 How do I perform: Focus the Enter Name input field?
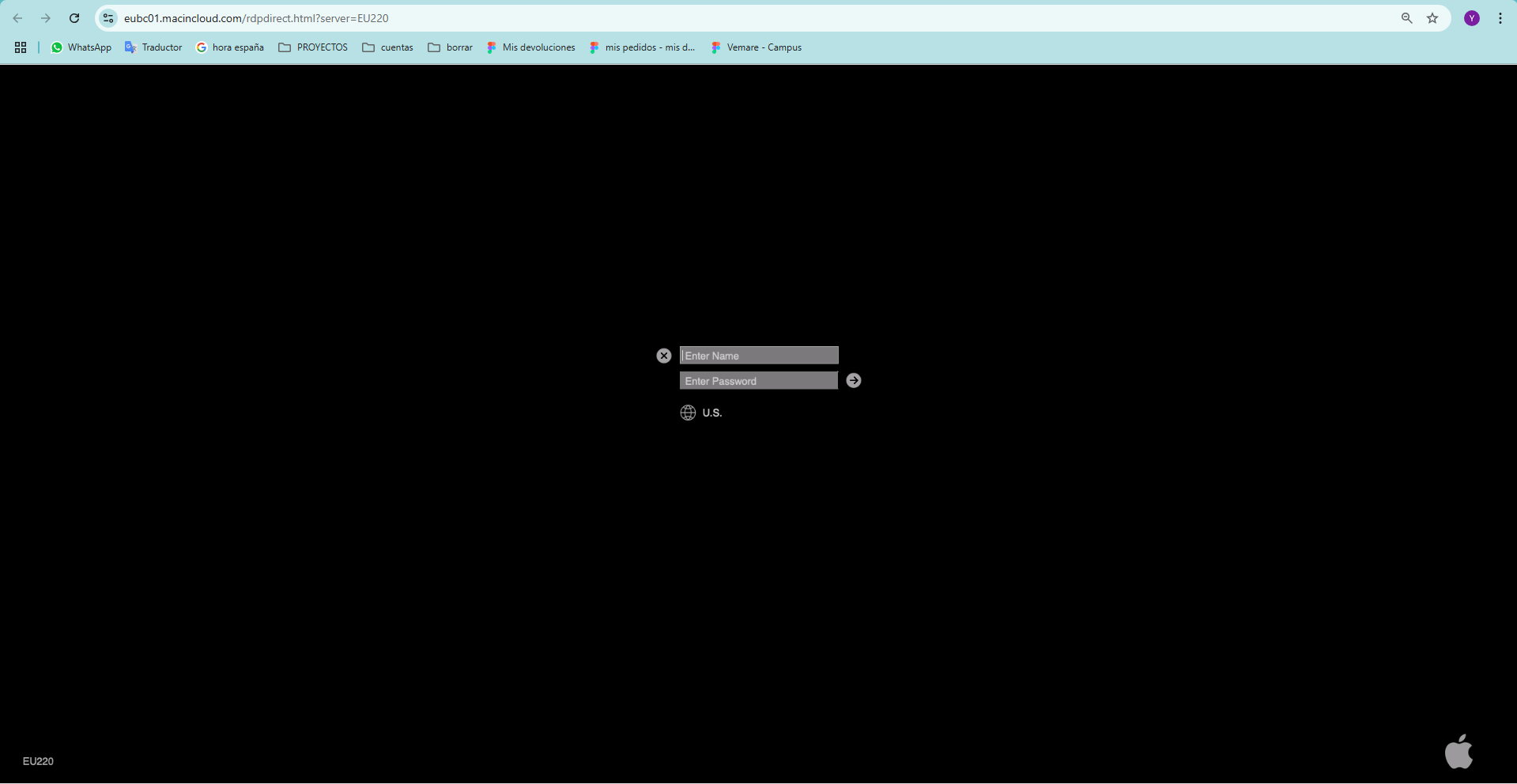coord(759,356)
